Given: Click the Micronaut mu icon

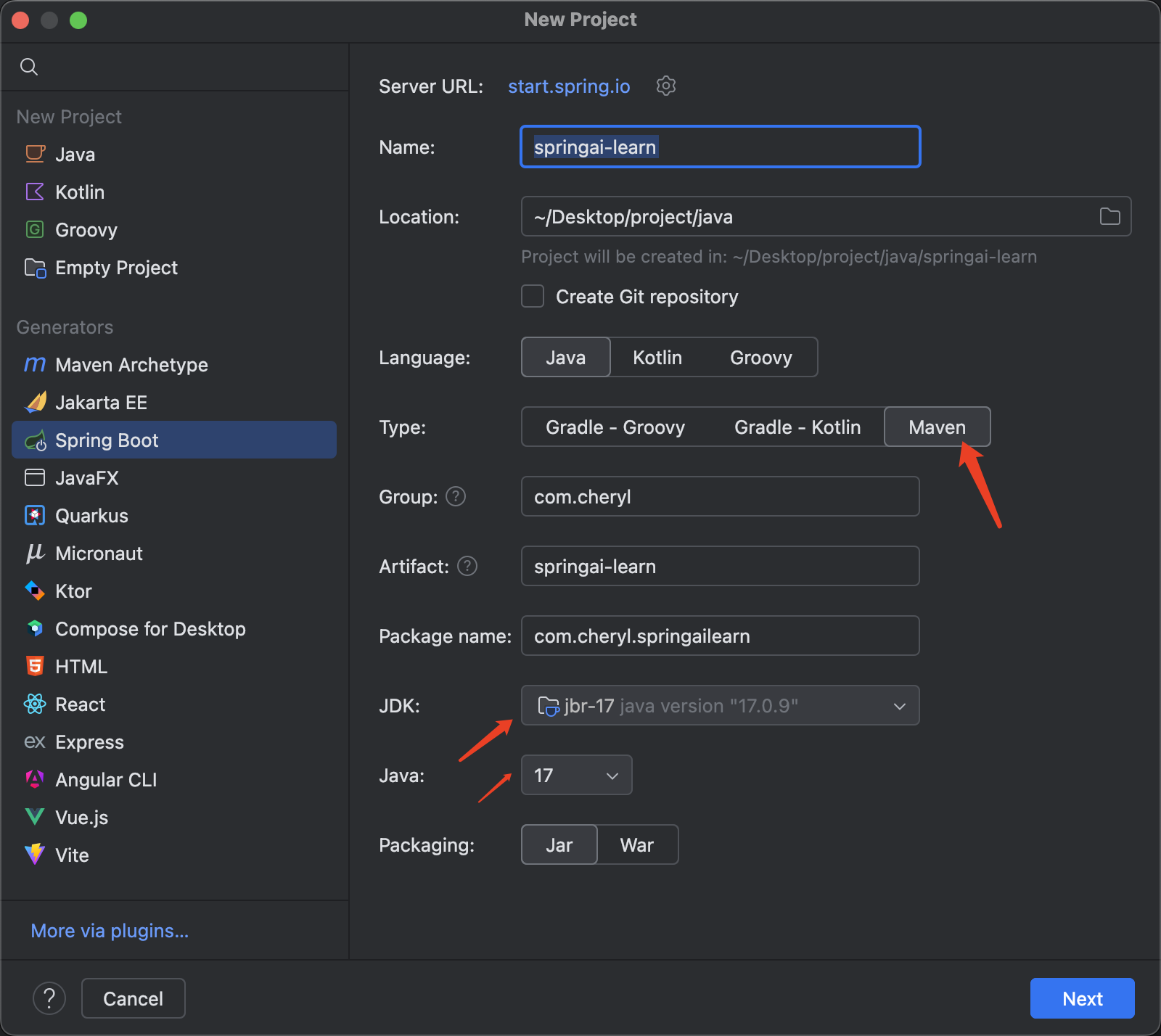Looking at the screenshot, I should point(35,554).
